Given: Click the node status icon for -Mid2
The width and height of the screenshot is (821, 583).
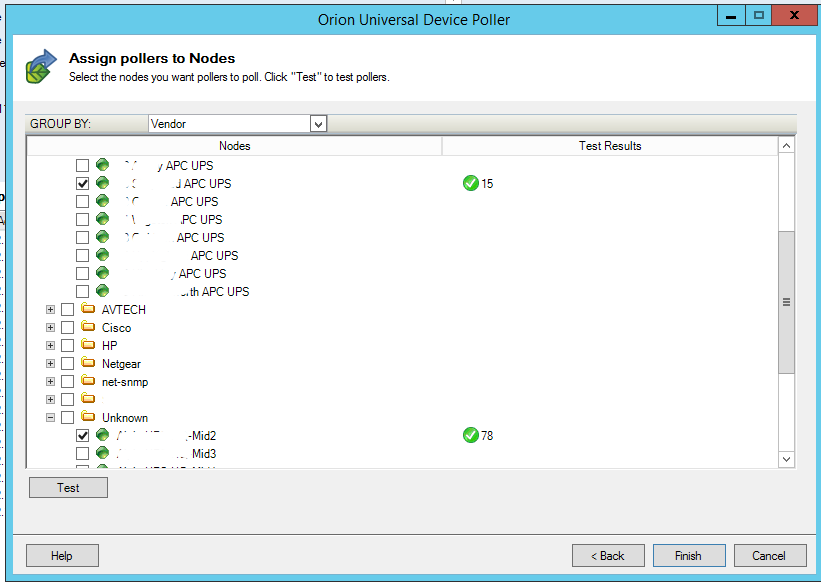Looking at the screenshot, I should pyautogui.click(x=103, y=435).
